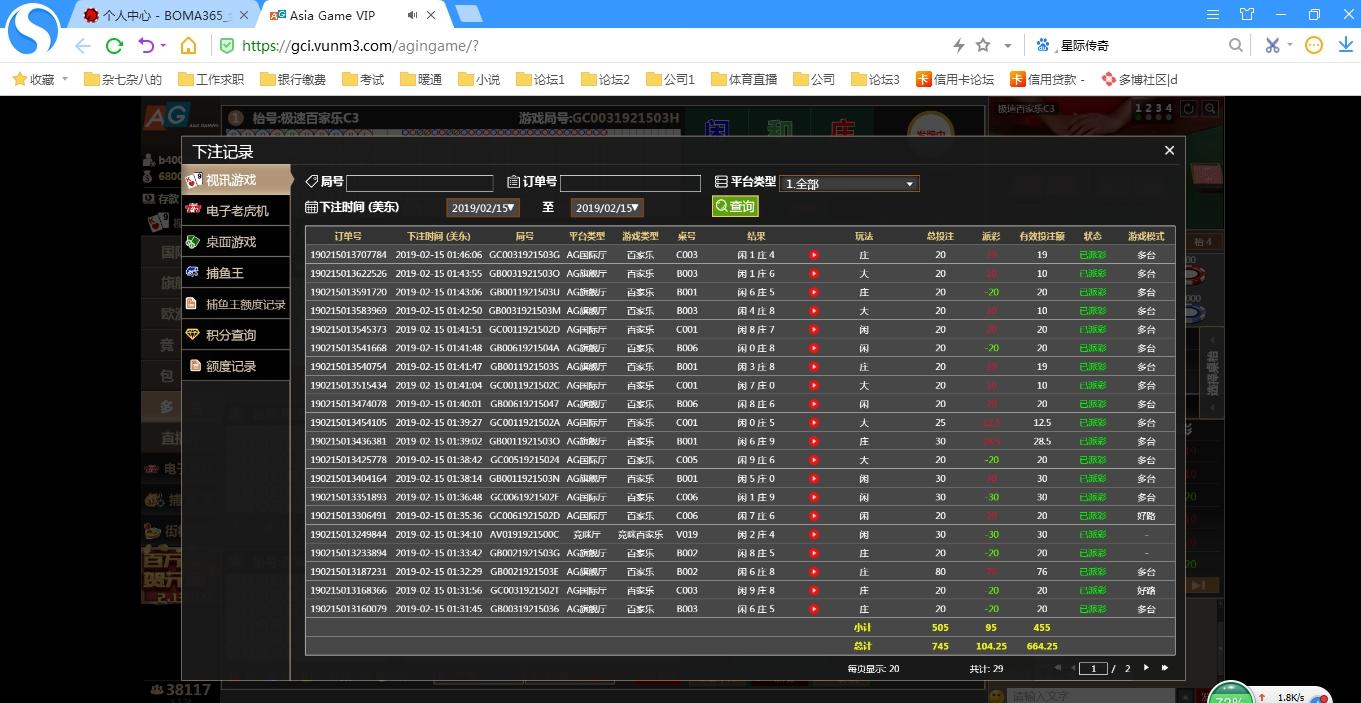This screenshot has height=703, width=1361.
Task: Play video replay for order 190215013249844
Action: pos(814,535)
